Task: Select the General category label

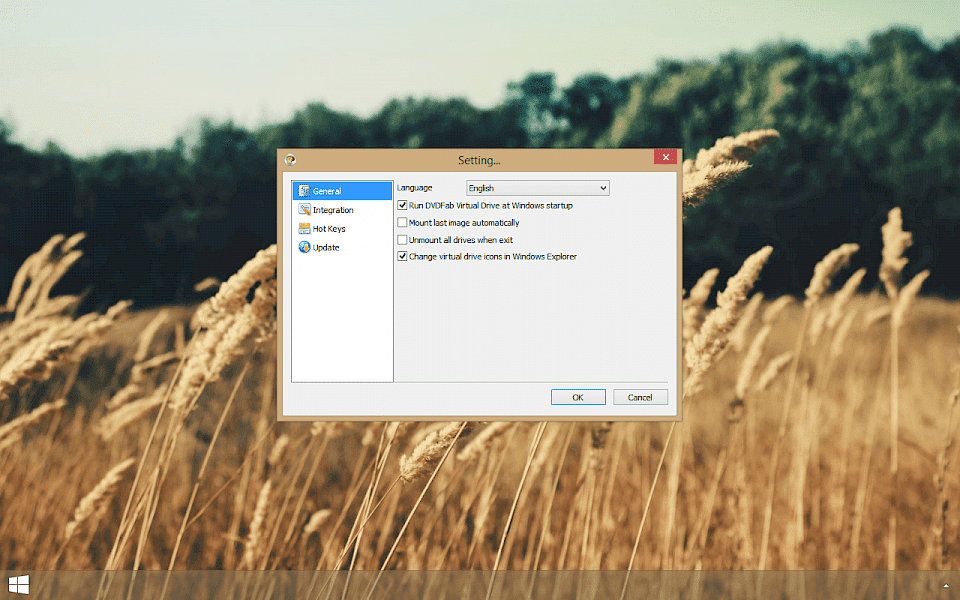Action: (327, 191)
